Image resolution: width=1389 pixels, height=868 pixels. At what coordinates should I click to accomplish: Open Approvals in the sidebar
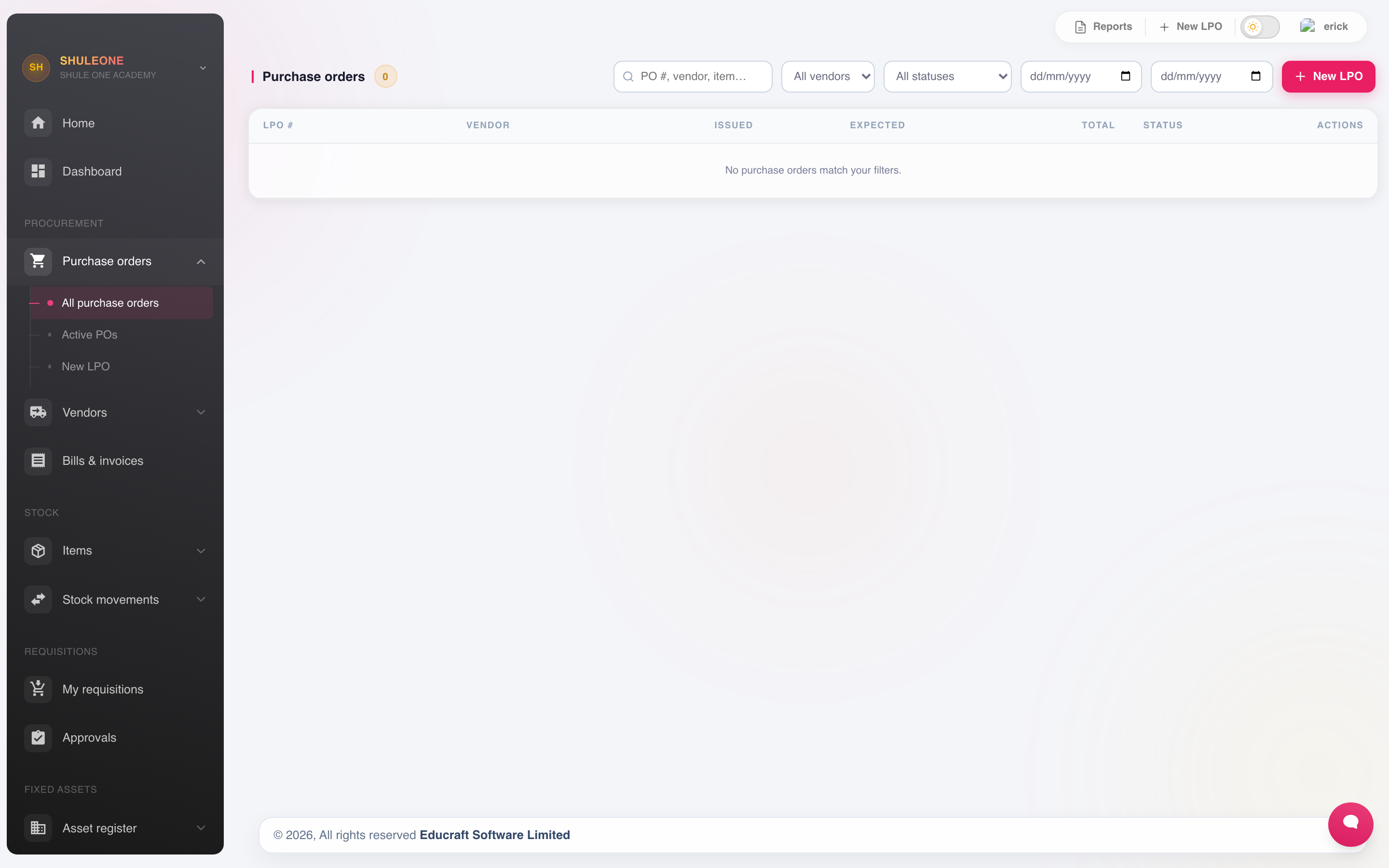pos(115,738)
